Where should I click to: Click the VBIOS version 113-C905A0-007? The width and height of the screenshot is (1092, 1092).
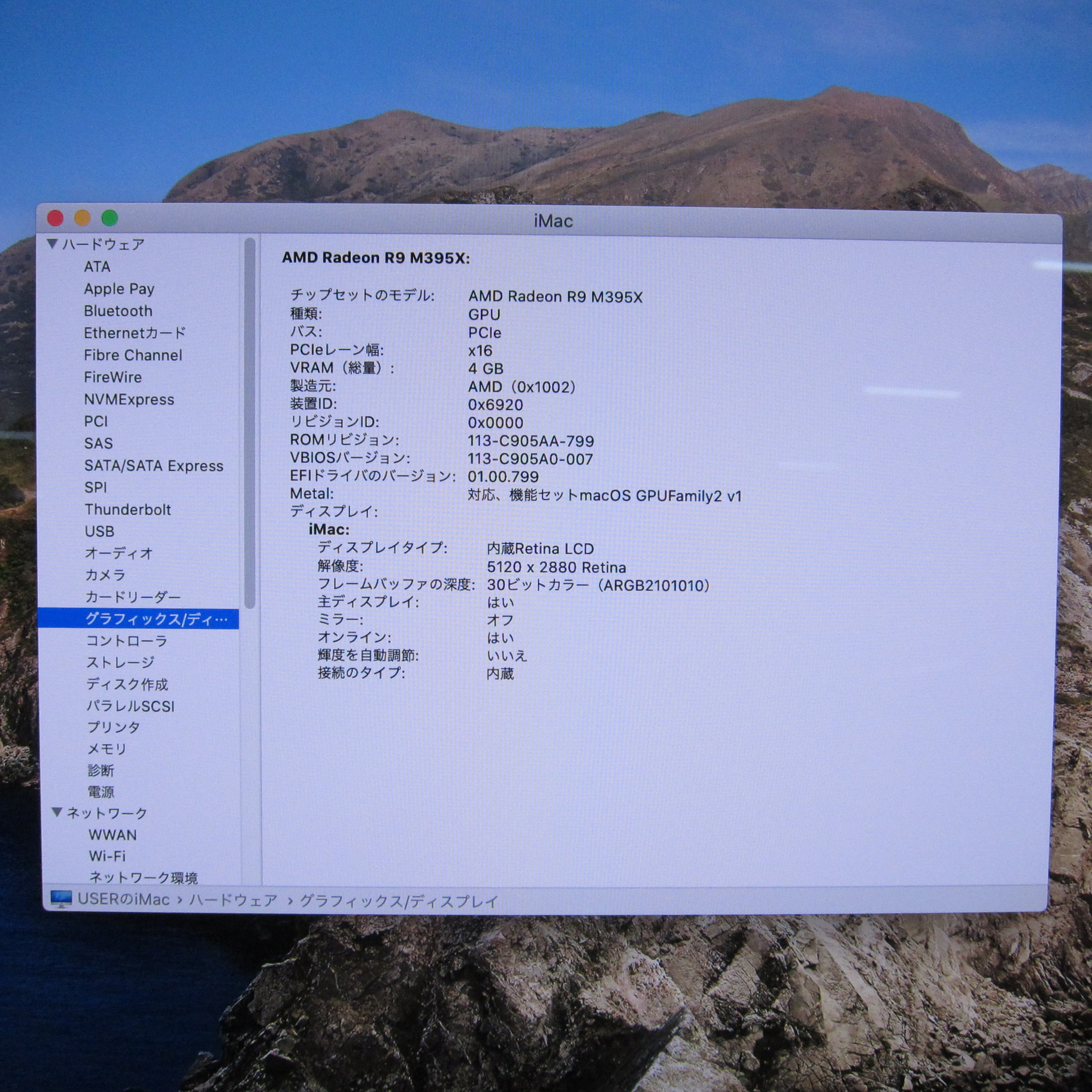coord(530,459)
